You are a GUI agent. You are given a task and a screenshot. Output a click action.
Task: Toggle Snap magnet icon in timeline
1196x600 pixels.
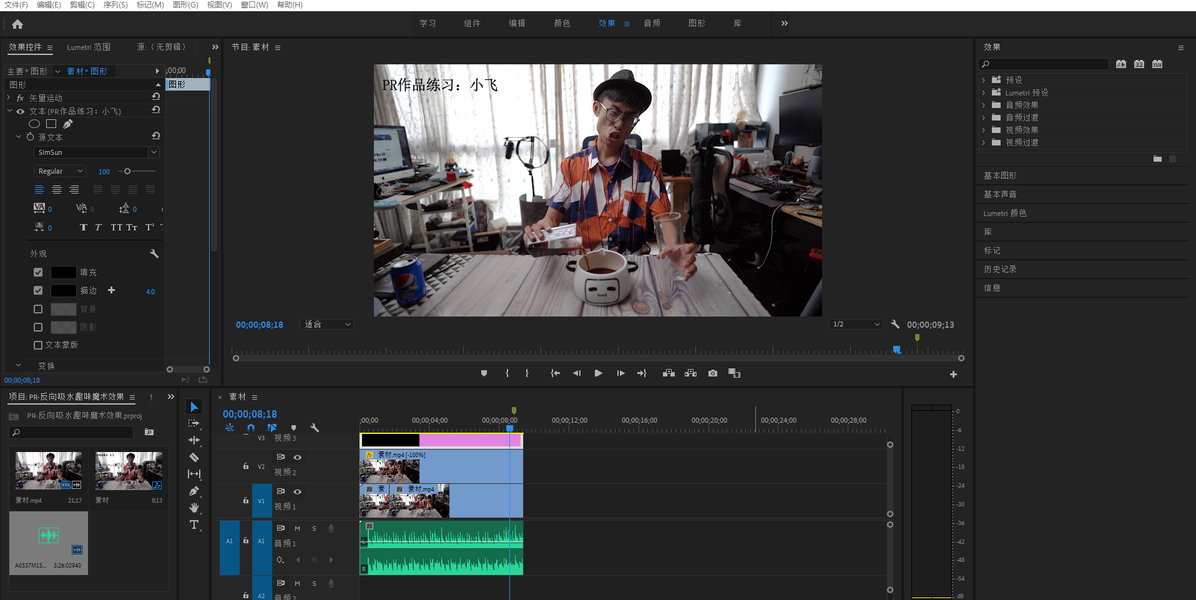point(251,428)
